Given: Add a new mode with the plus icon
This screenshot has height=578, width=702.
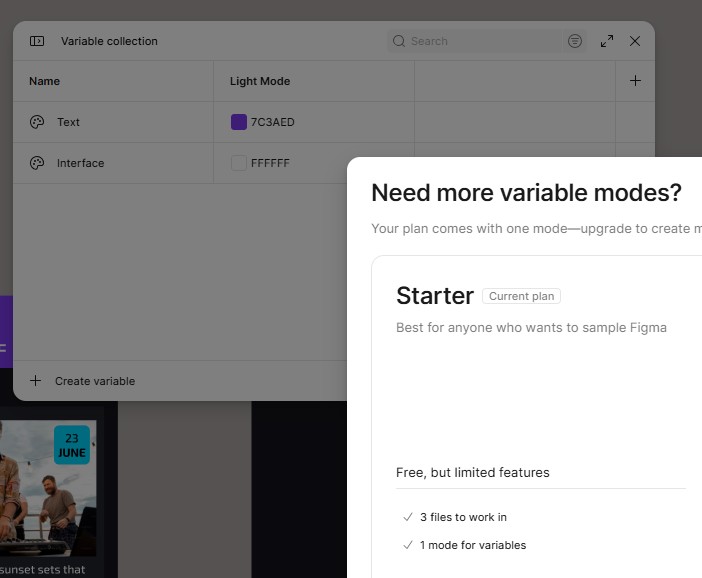Looking at the screenshot, I should pos(635,81).
